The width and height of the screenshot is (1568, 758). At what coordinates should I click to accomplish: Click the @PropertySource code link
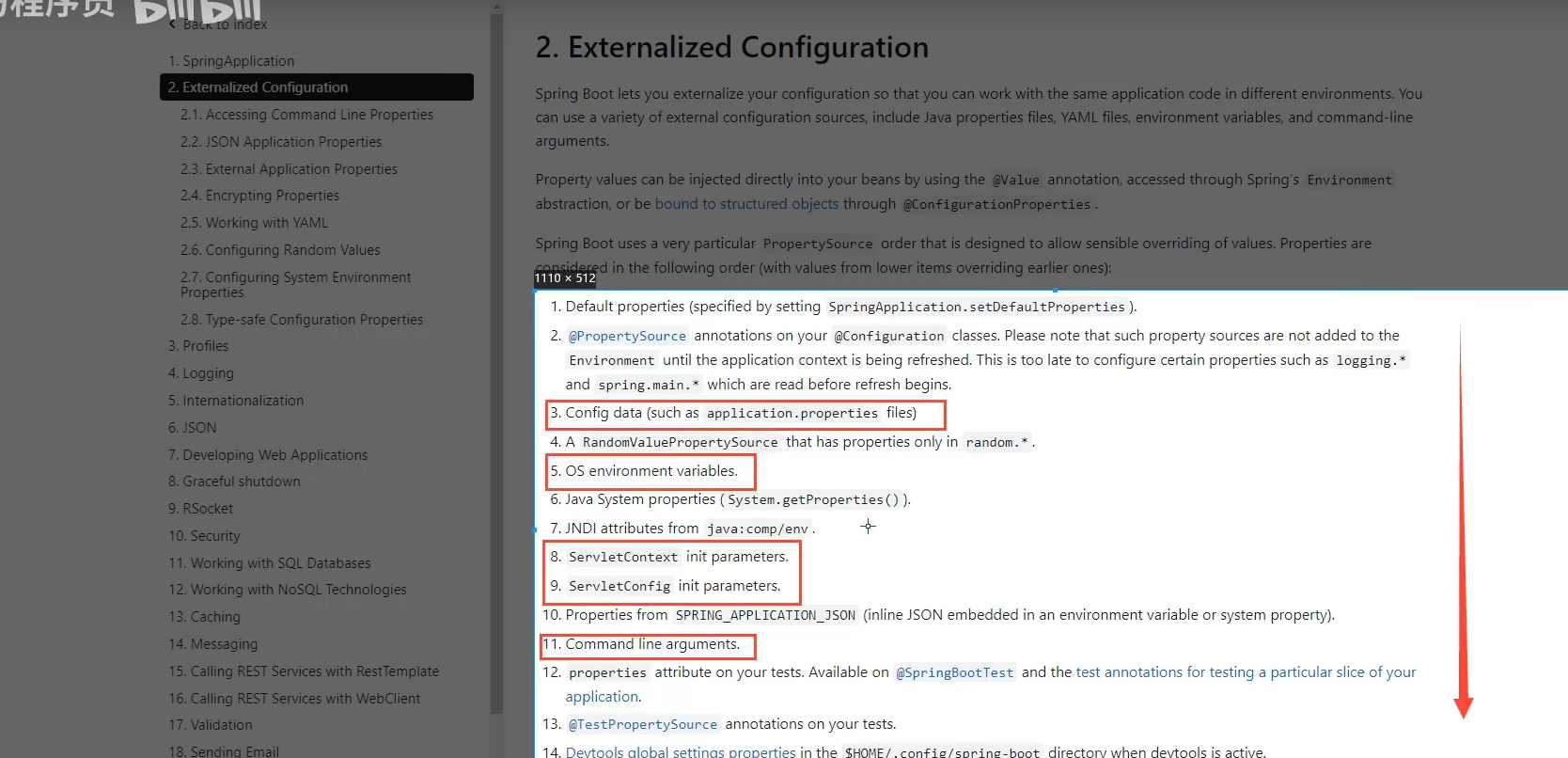tap(627, 336)
